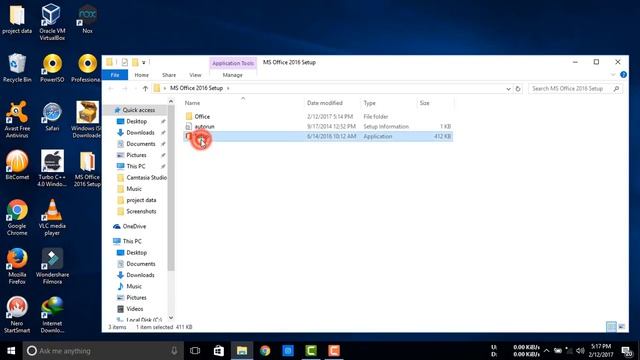
Task: Launch Google Chrome from desktop
Action: click(17, 217)
